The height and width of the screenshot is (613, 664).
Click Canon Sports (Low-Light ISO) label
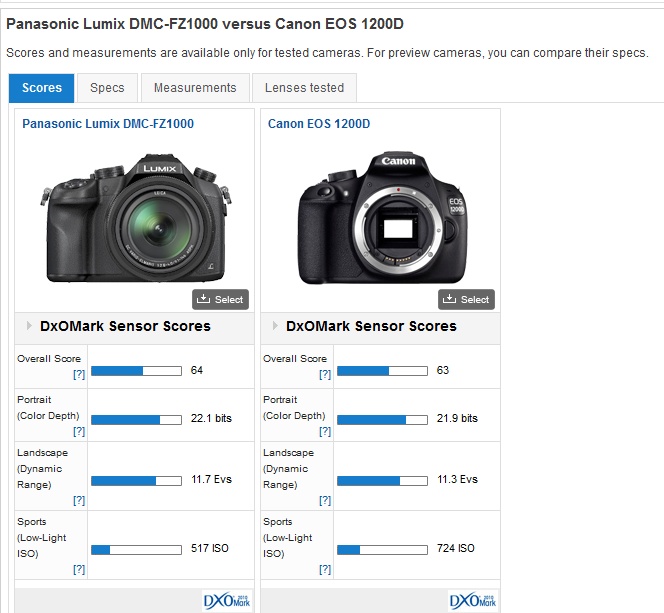coord(288,538)
